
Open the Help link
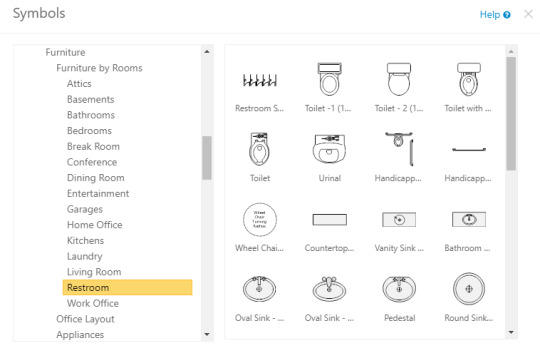tap(490, 14)
